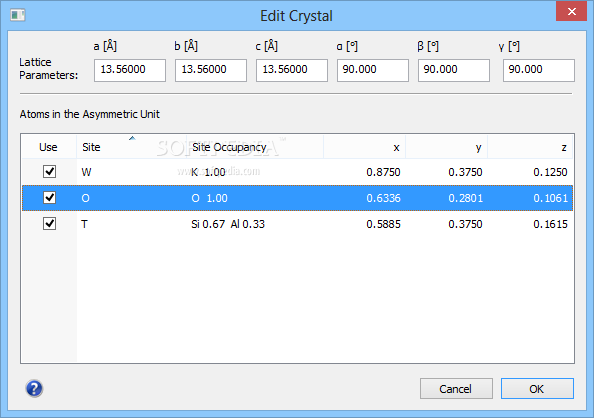Uncheck the Use box for site W
The image size is (594, 418).
pos(49,172)
